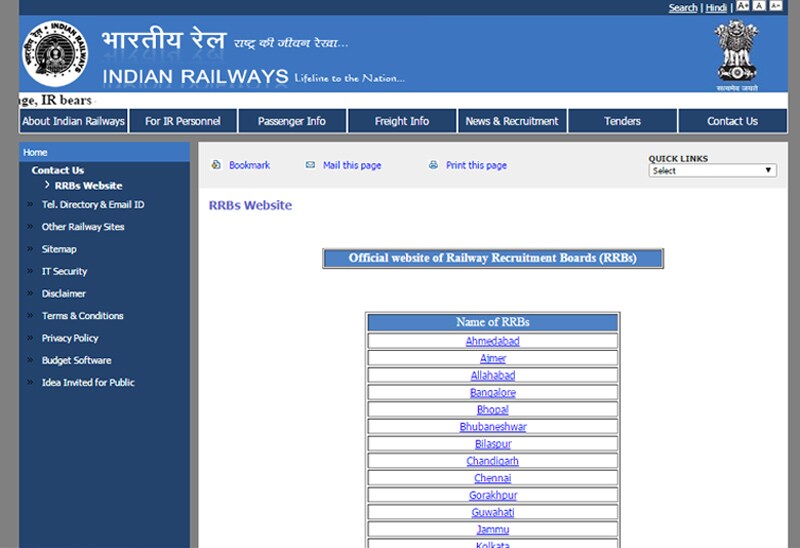The image size is (800, 548).
Task: Click the Name of RRBs table header
Action: [x=493, y=322]
